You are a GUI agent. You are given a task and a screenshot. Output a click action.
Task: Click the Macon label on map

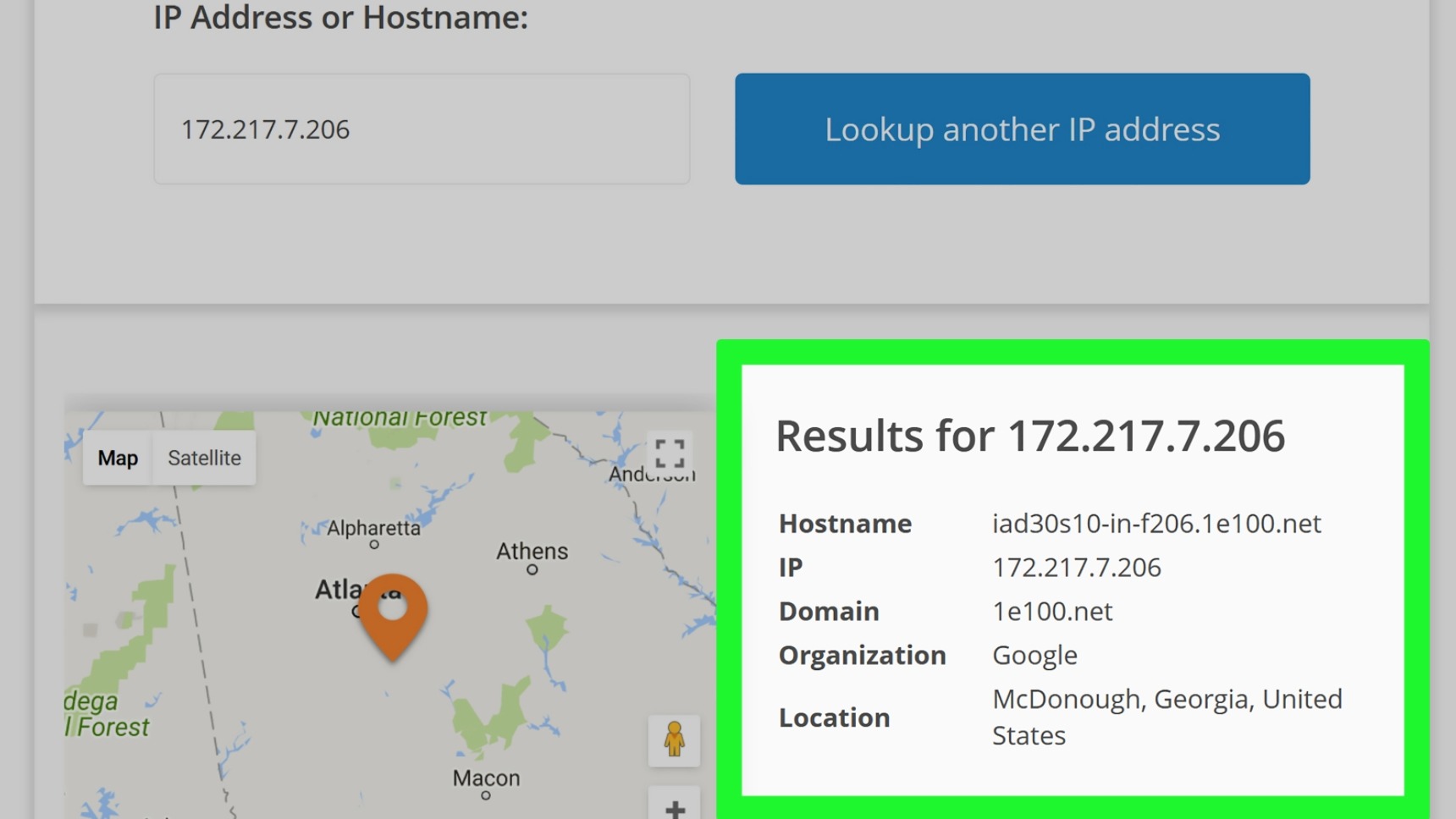486,778
